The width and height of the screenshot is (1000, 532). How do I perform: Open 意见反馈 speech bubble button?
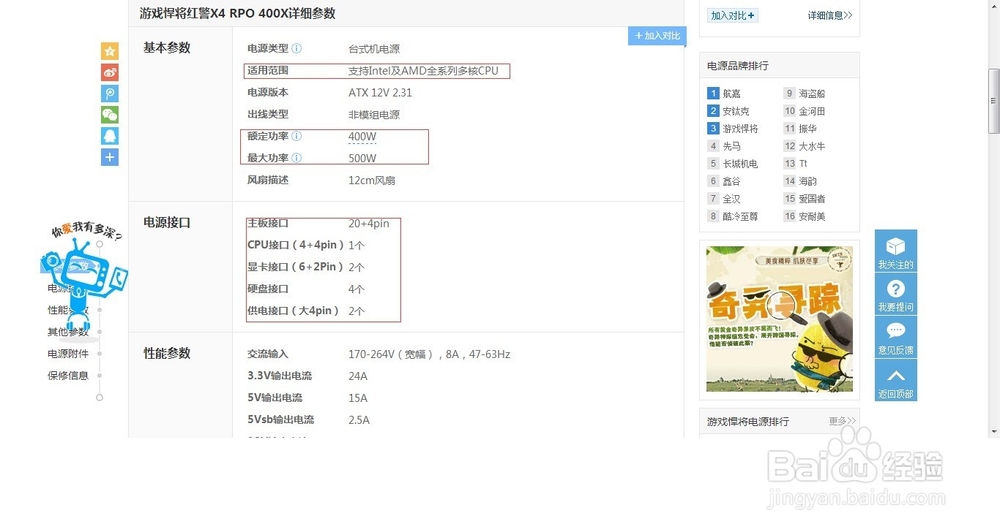point(895,337)
